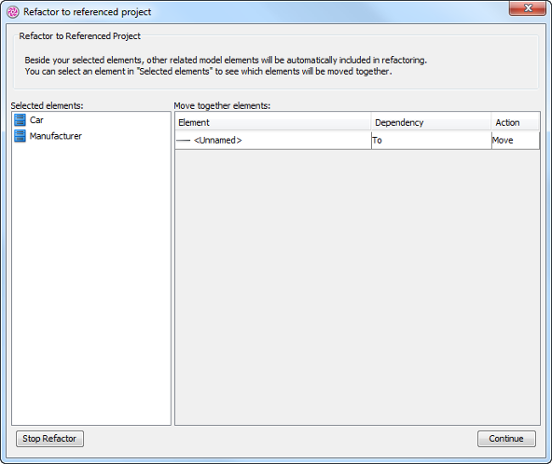Click the app logo in title bar

13,12
